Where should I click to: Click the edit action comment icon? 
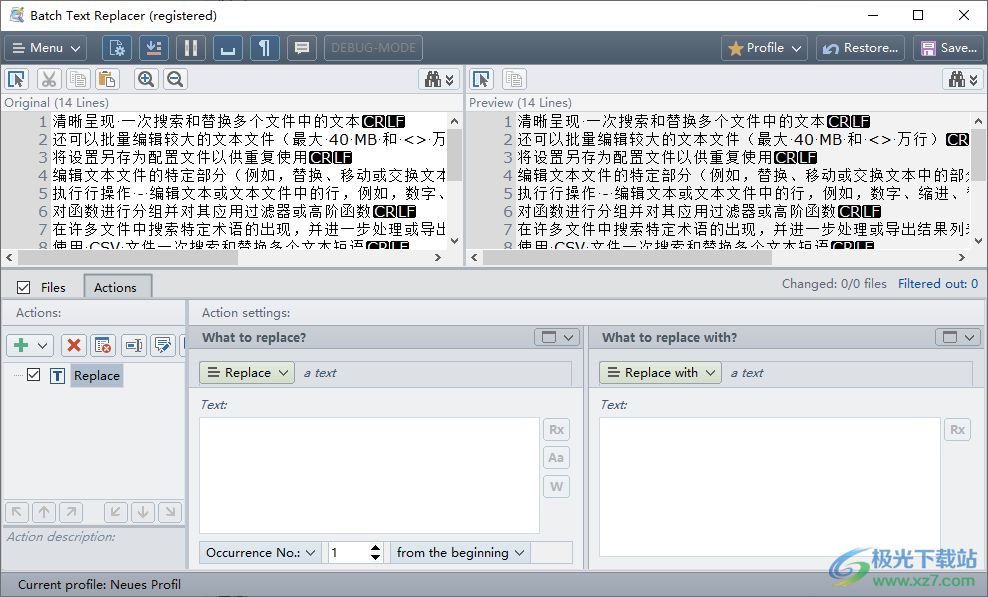pos(163,345)
